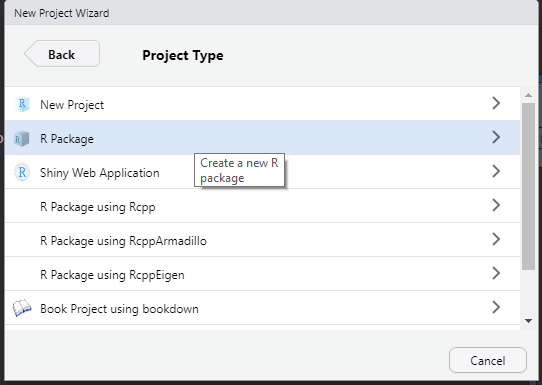Screen dimensions: 542x385
Task: Expand the RcppArmadillo row chevron
Action: point(496,239)
